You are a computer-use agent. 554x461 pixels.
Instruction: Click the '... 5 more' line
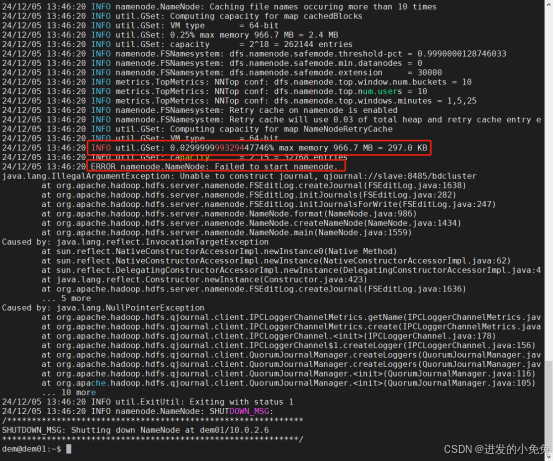66,299
